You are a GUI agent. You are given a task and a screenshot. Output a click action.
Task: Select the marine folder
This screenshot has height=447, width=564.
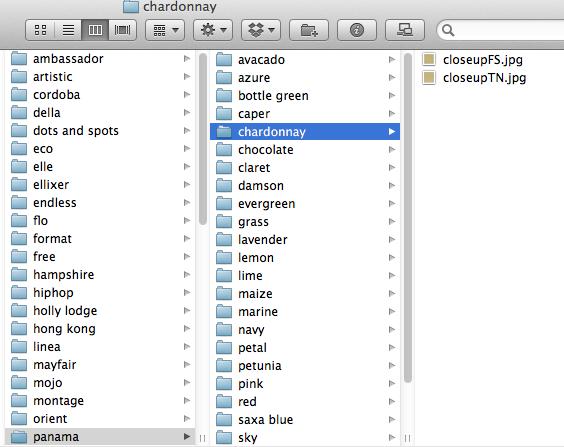tap(305, 311)
